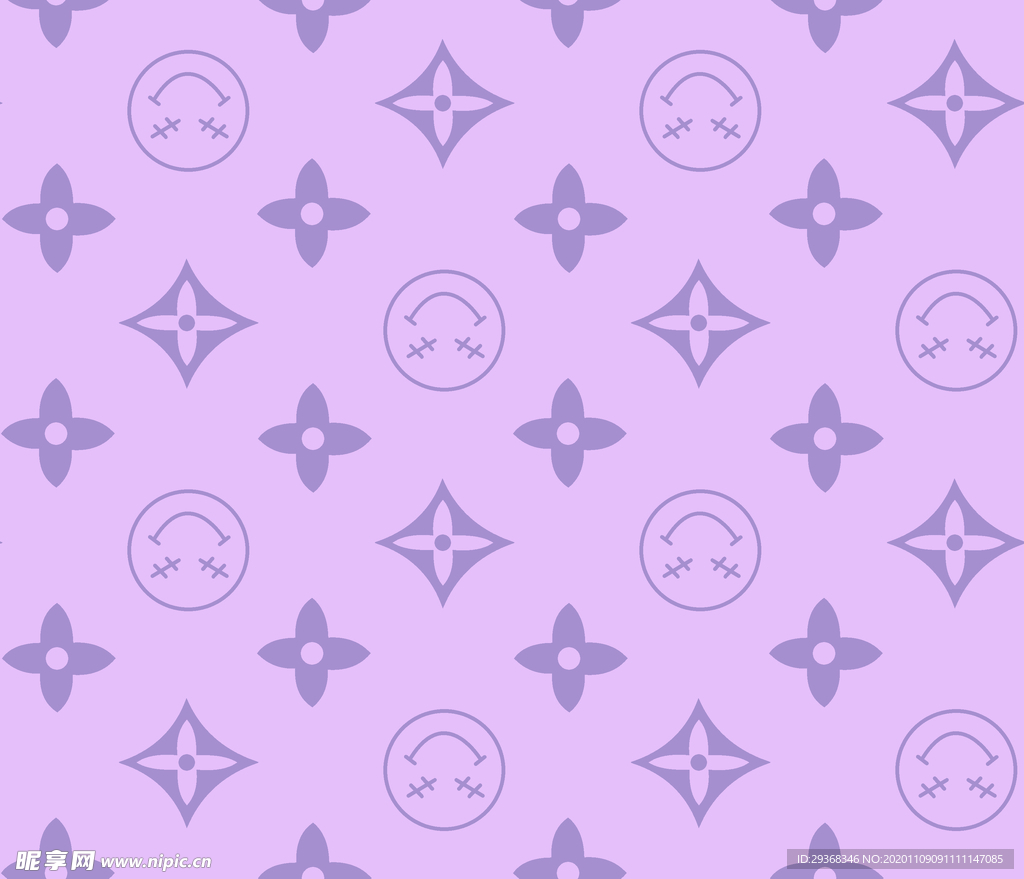This screenshot has height=879, width=1024.
Task: Select the pointed star right of the center smiley
Action: [699, 323]
